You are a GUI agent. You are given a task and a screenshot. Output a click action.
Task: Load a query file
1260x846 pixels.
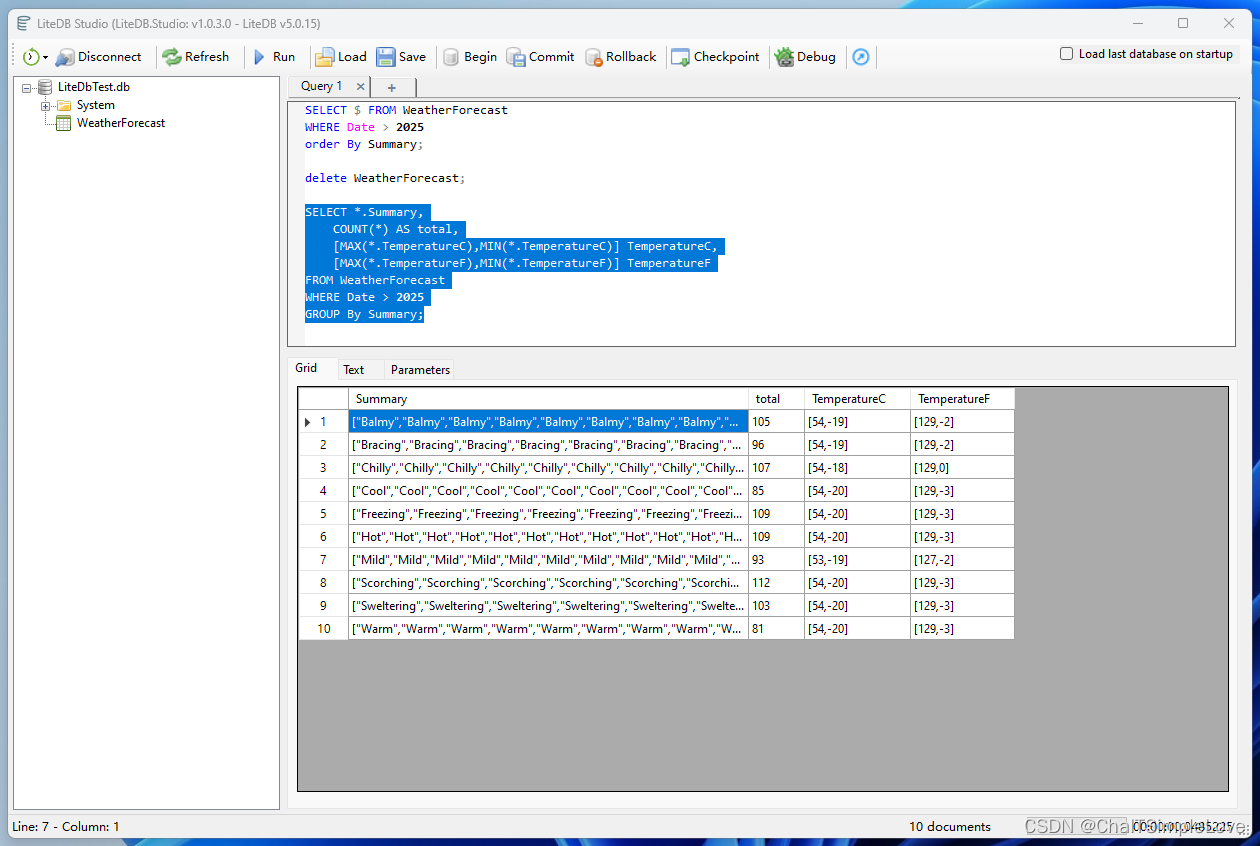(x=341, y=57)
